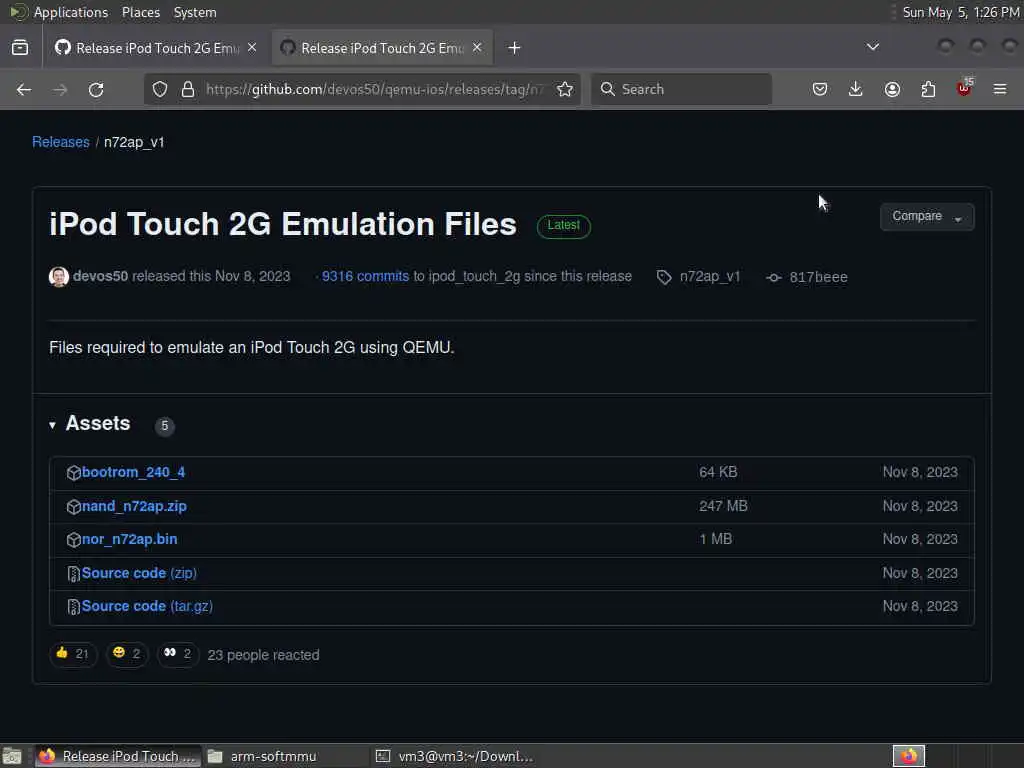Go to the Releases breadcrumb link

pos(61,142)
